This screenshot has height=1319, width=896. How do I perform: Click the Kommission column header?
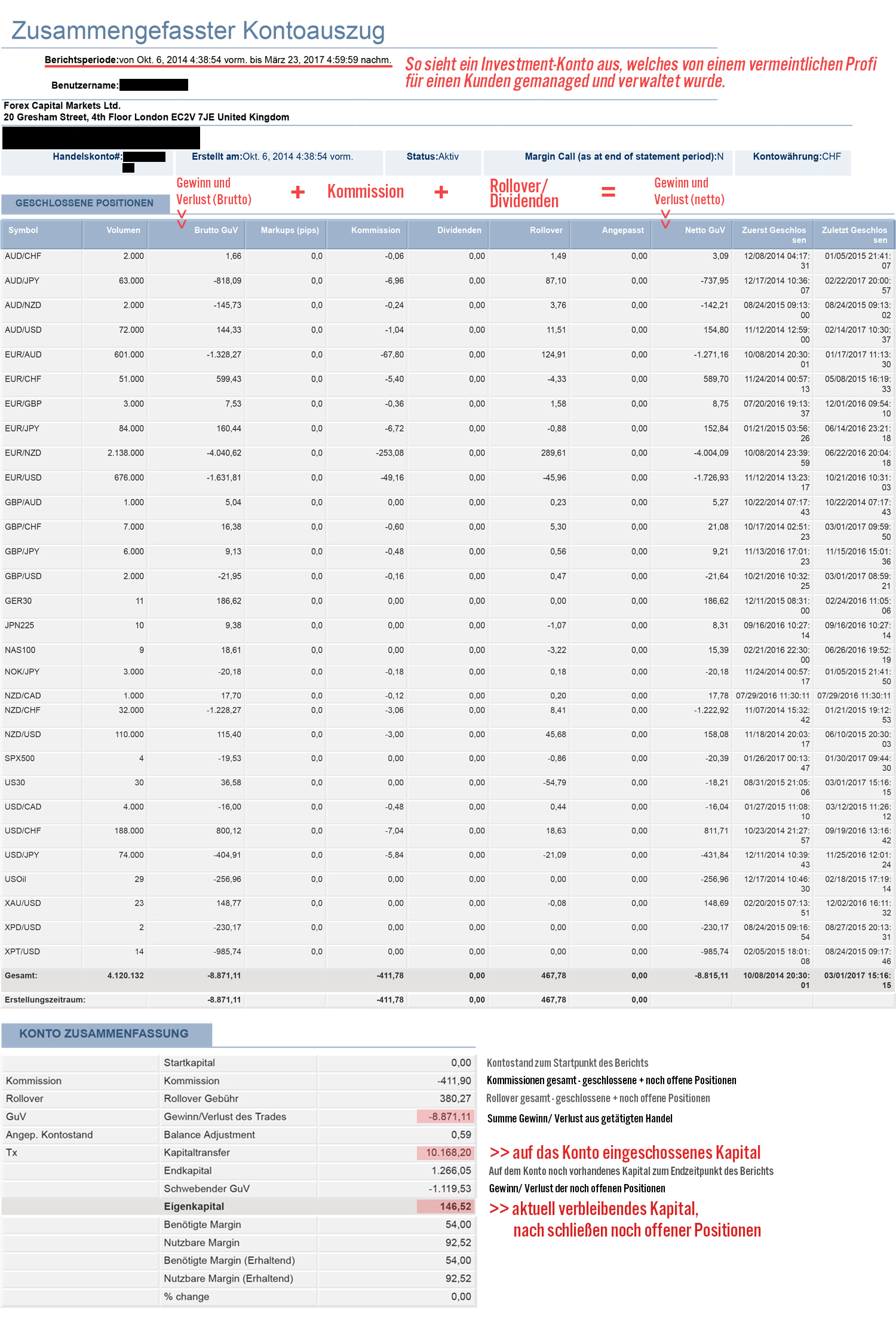coord(367,234)
